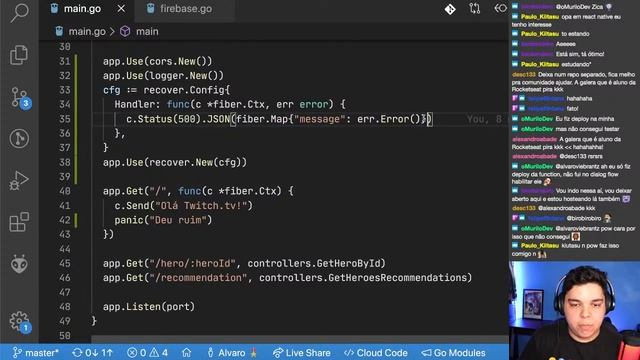Click the main symbol in breadcrumb
The image size is (640, 360).
(x=147, y=31)
